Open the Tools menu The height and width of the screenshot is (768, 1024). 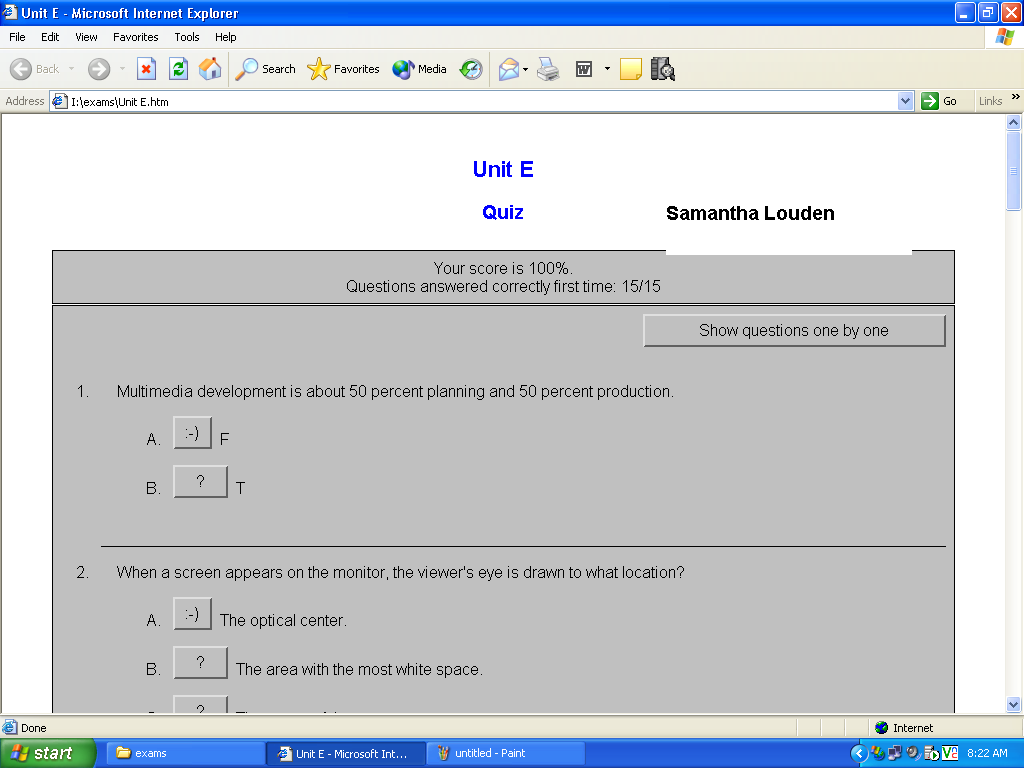187,37
